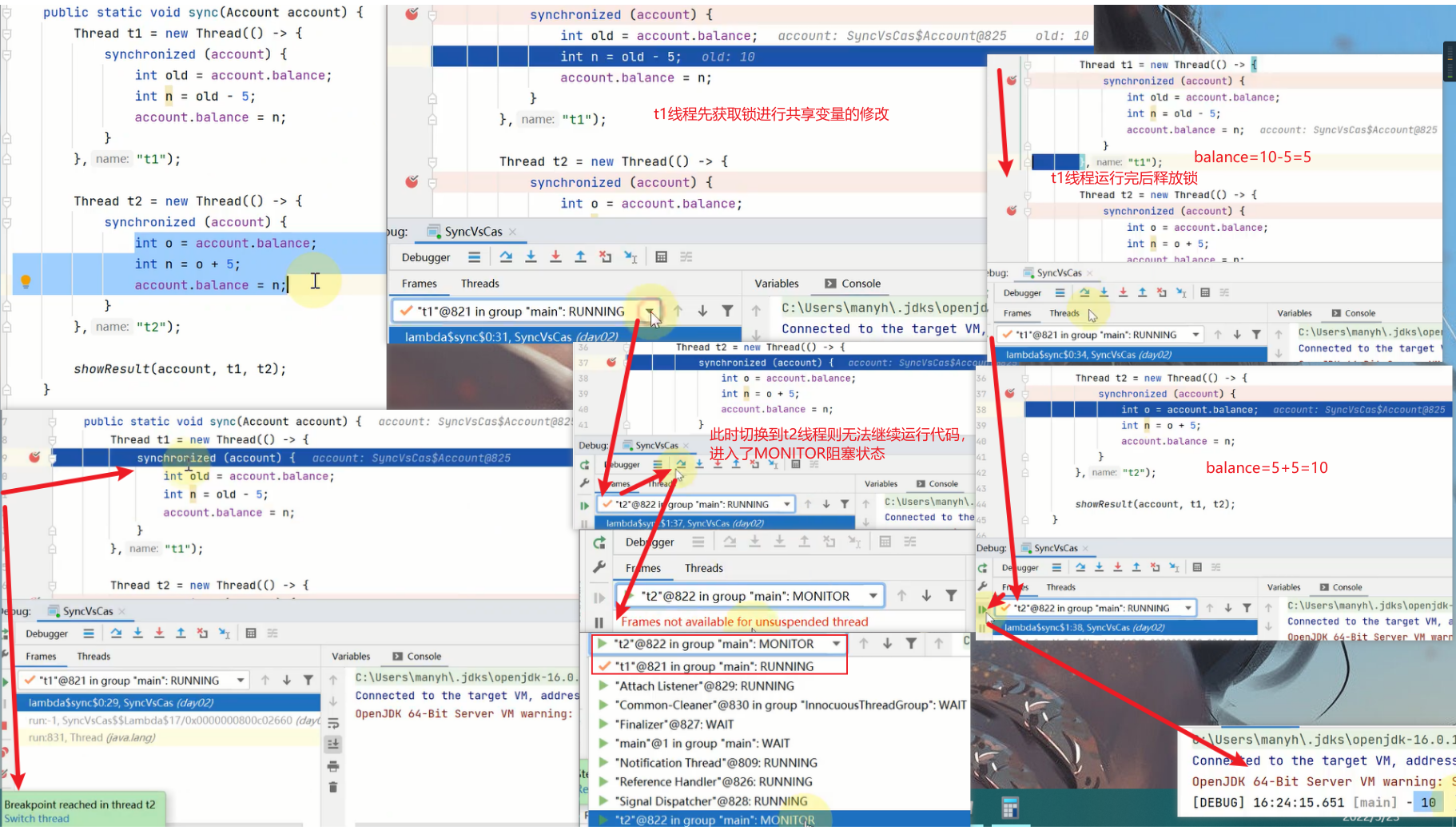This screenshot has width=1456, height=830.
Task: Toggle scroll-to-end icon in console gutter
Action: coord(333,744)
